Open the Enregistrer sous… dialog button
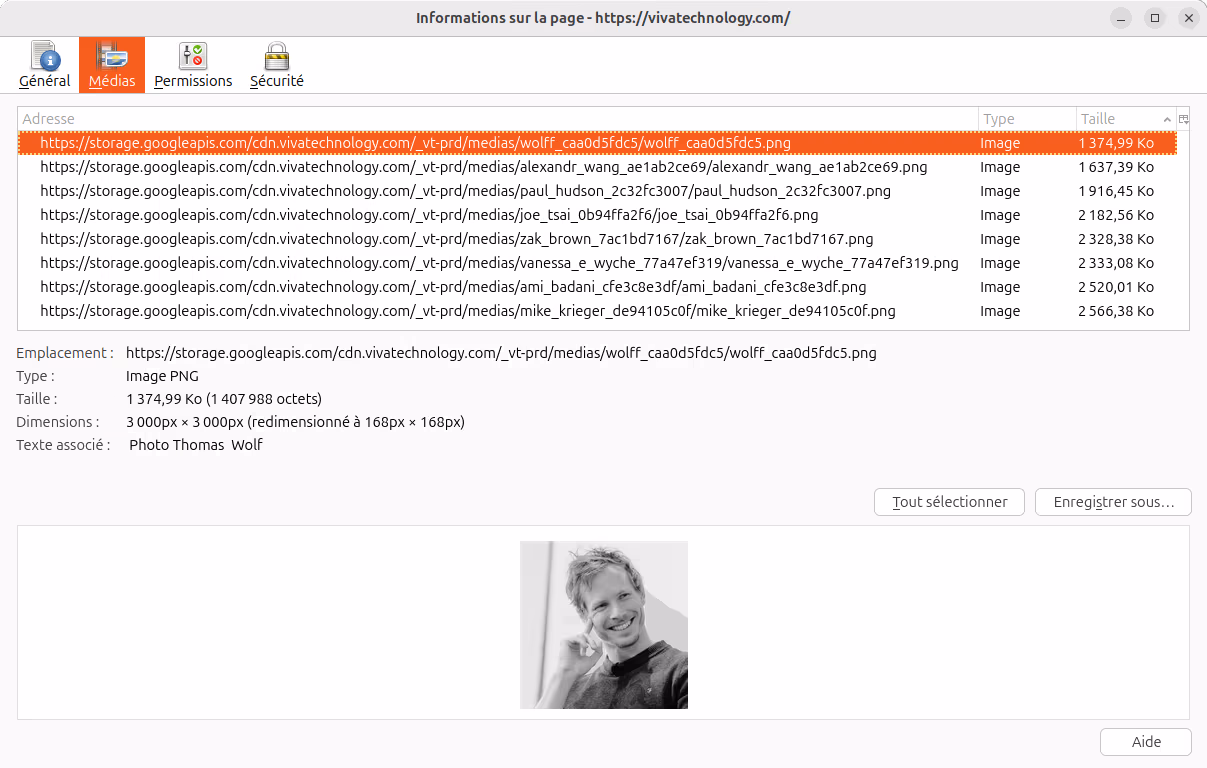The height and width of the screenshot is (768, 1207). pos(1113,502)
